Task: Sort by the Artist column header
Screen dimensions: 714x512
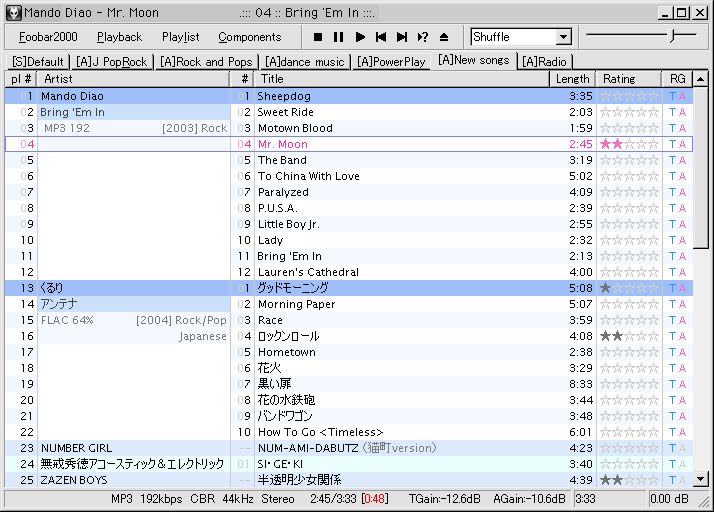Action: coord(133,79)
